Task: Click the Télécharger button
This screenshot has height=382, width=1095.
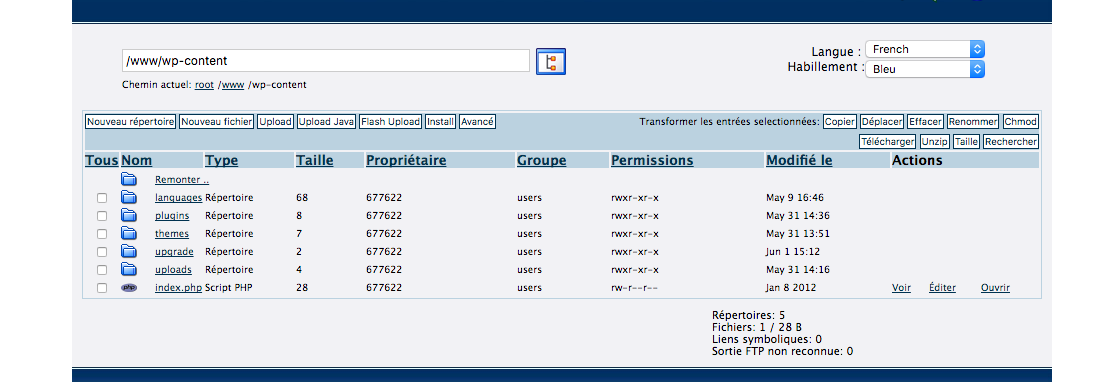Action: click(x=888, y=141)
